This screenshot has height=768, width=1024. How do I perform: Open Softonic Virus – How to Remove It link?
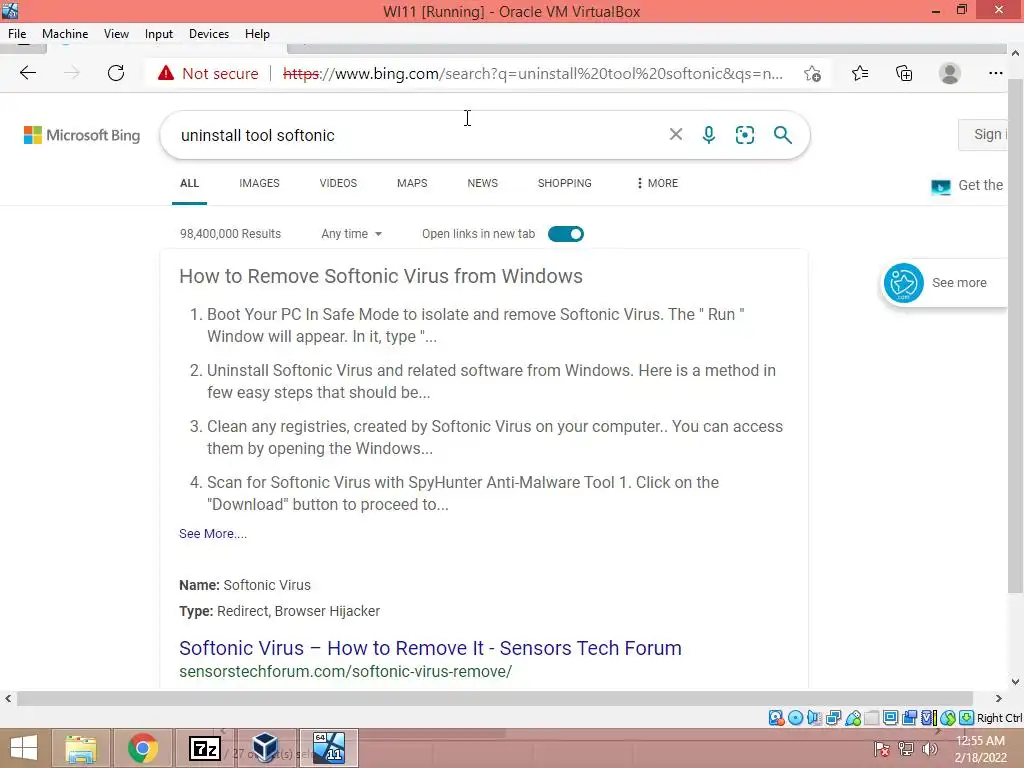pyautogui.click(x=430, y=648)
